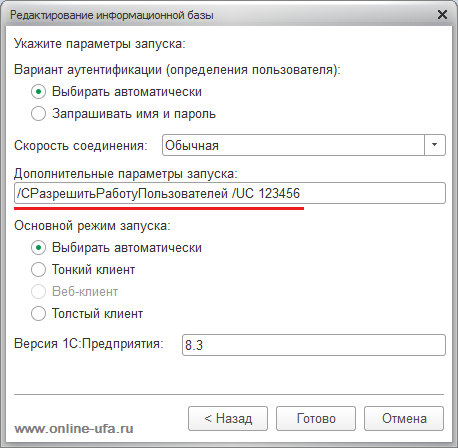Click the www.online-ufa.ru watermark link

pyautogui.click(x=74, y=429)
